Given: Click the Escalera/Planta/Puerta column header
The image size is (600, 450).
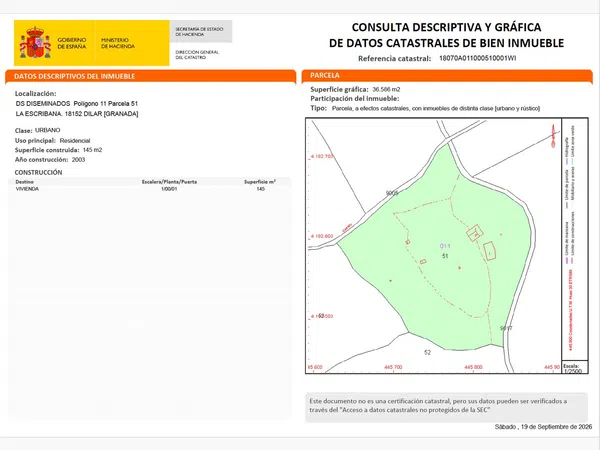Looking at the screenshot, I should [169, 182].
